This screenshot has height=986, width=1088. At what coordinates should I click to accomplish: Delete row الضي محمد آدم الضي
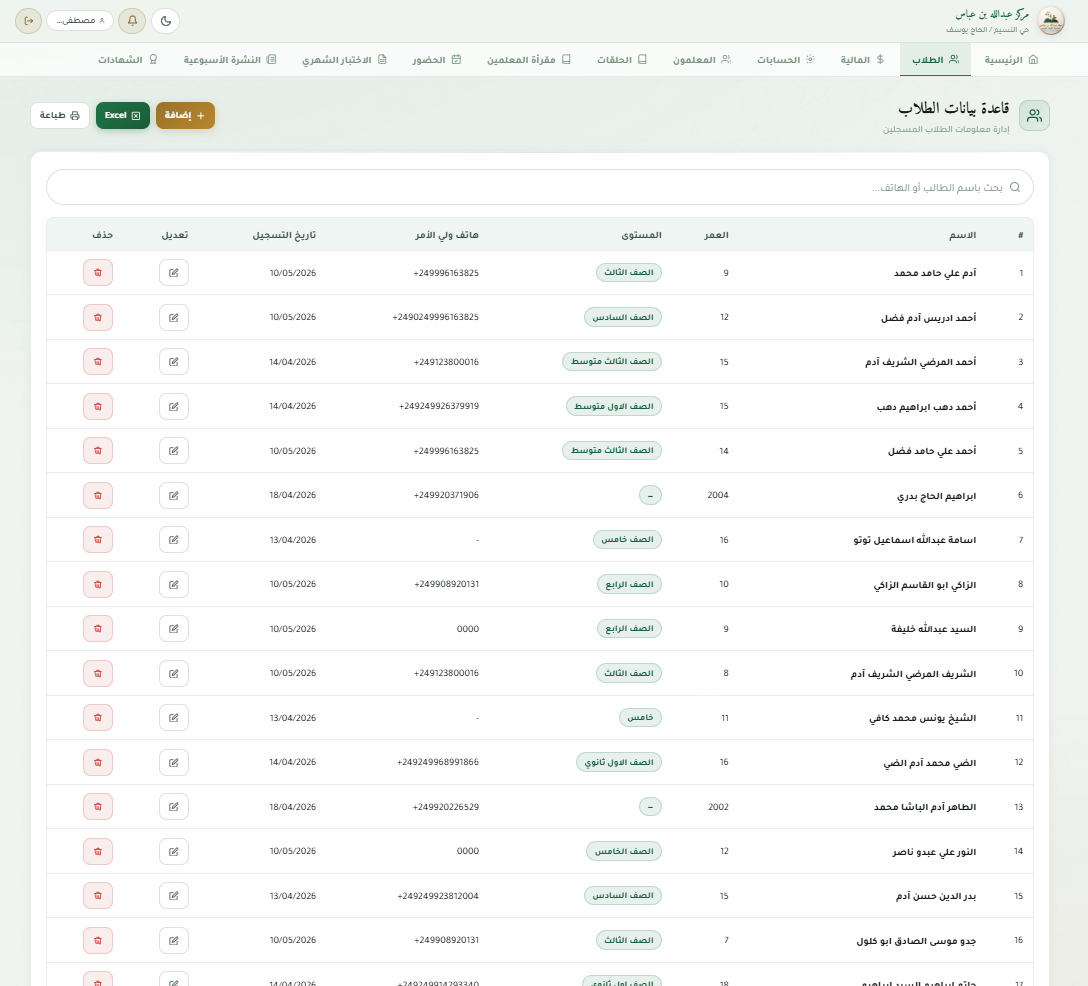point(98,763)
